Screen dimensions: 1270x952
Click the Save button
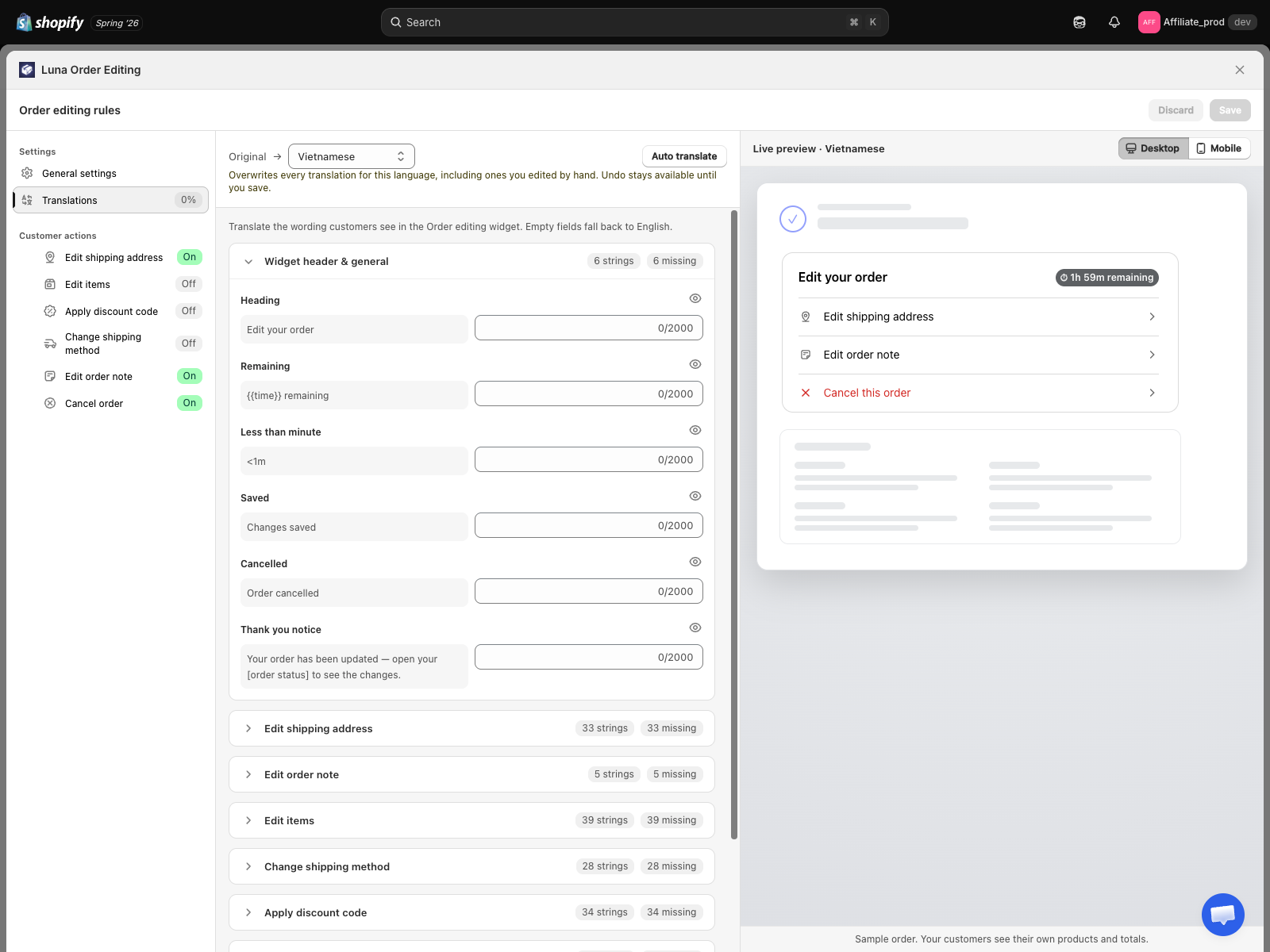[1230, 110]
